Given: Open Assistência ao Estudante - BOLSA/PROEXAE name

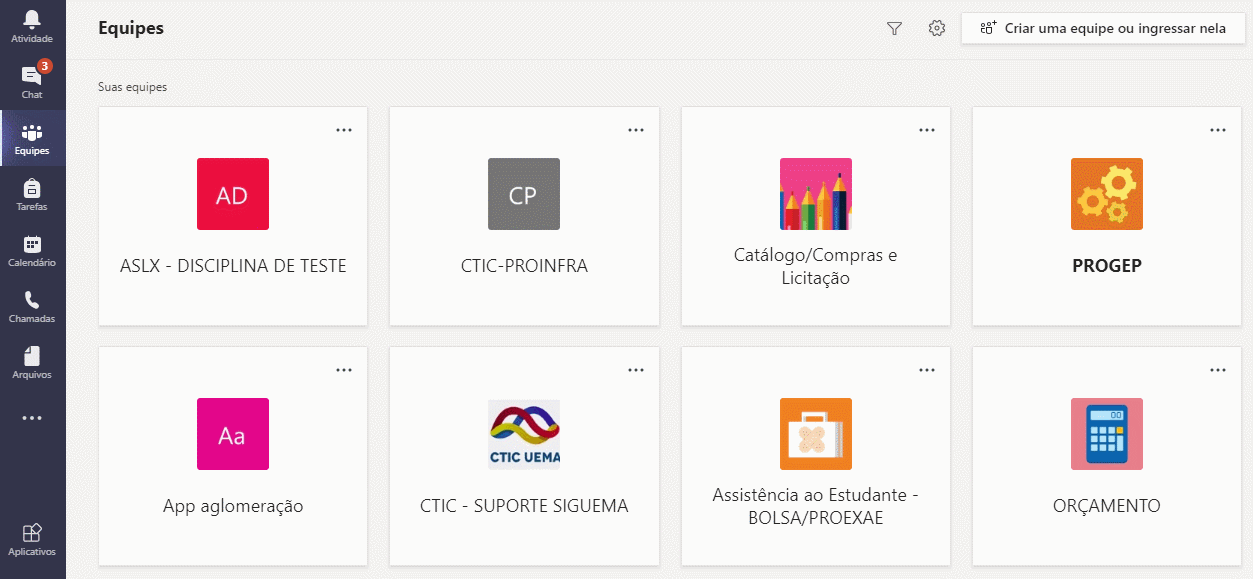Looking at the screenshot, I should click(816, 506).
